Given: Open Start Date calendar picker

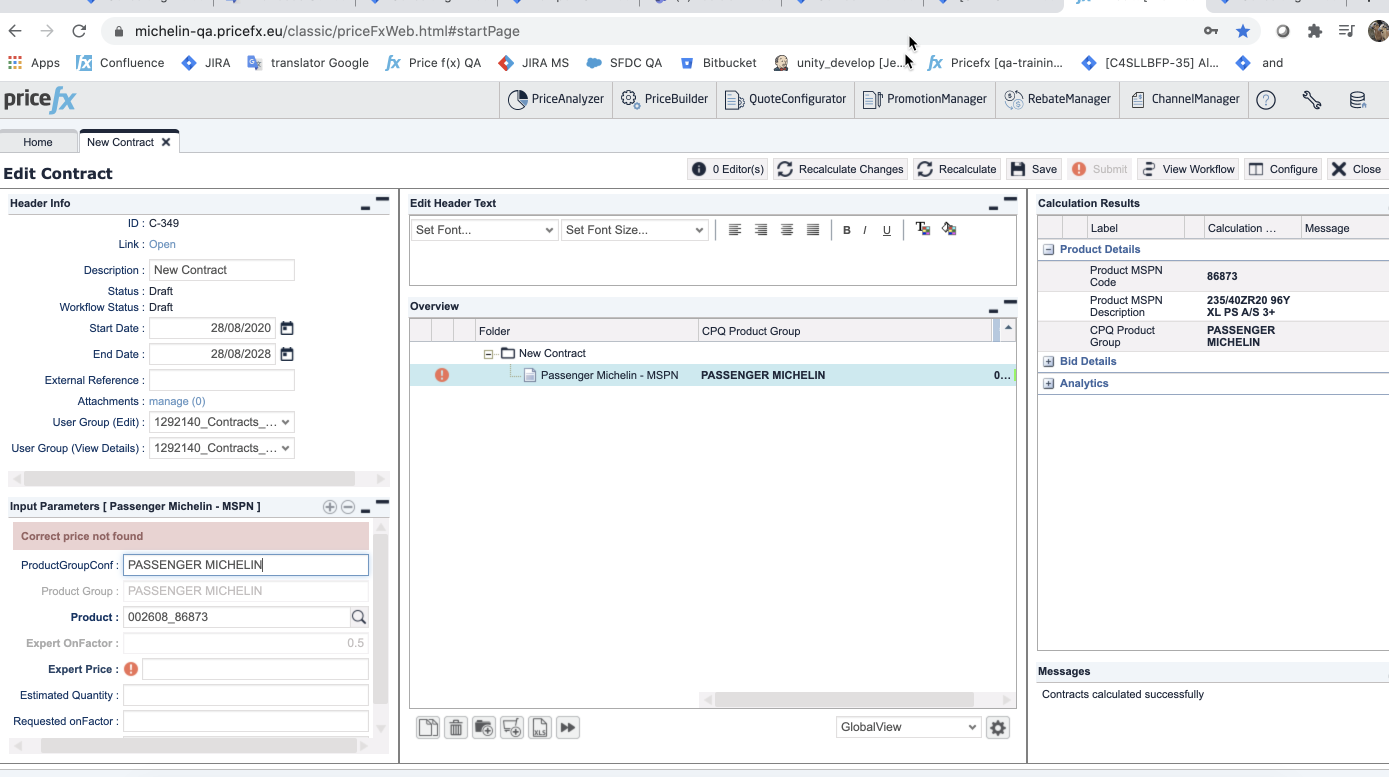Looking at the screenshot, I should coord(287,328).
